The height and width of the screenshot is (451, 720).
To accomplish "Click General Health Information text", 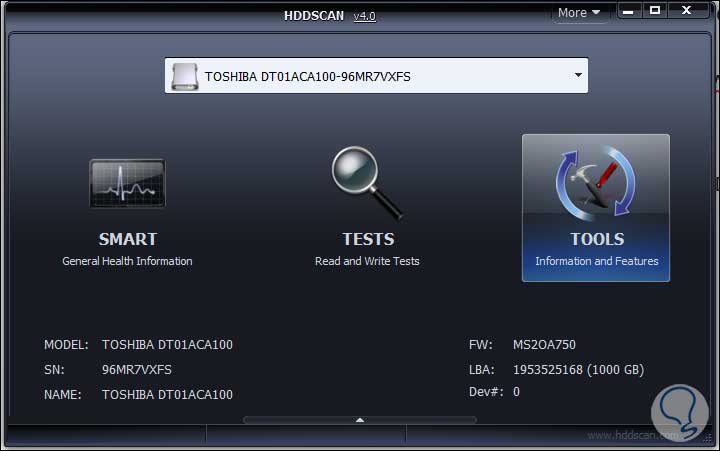I will point(127,261).
